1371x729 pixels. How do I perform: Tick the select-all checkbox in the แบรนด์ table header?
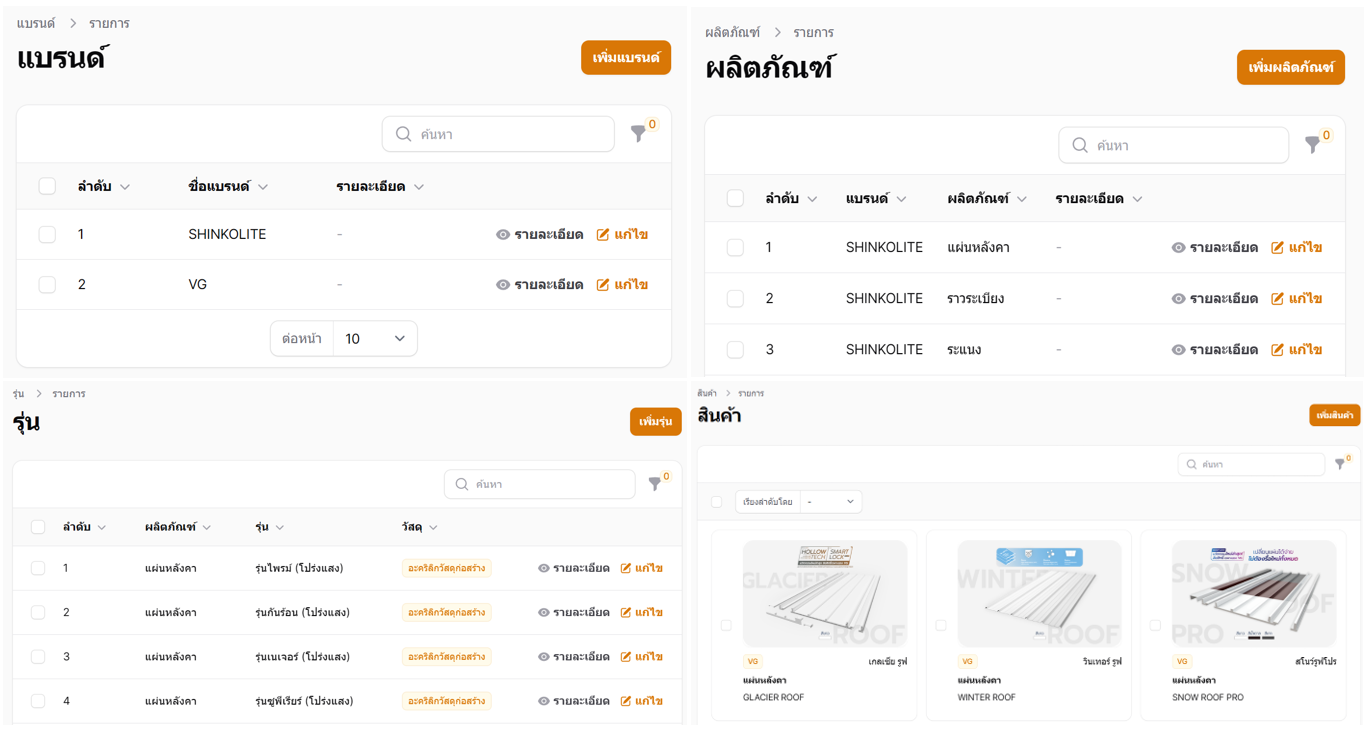pyautogui.click(x=47, y=186)
